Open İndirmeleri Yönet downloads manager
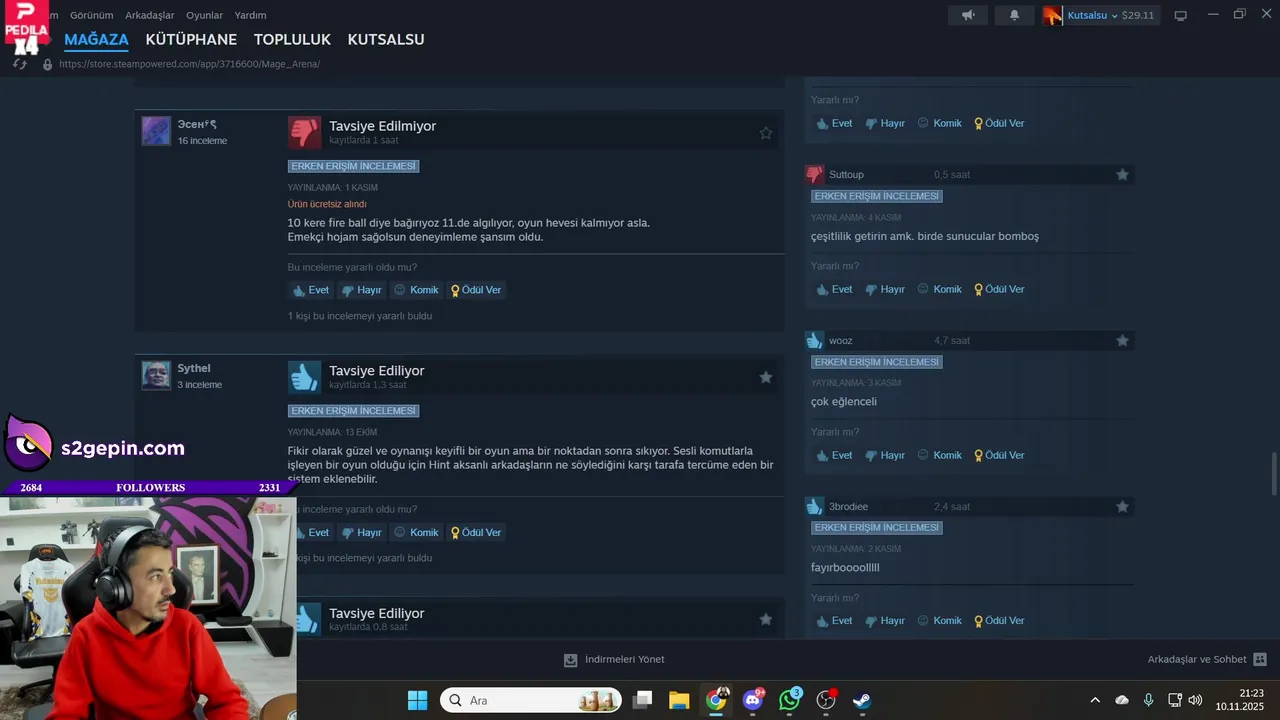The width and height of the screenshot is (1280, 720). 614,660
